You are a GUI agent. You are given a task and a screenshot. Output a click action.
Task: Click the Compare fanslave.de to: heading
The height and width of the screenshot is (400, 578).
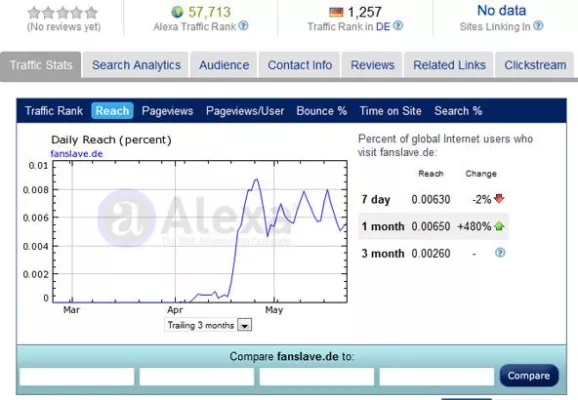click(x=292, y=356)
